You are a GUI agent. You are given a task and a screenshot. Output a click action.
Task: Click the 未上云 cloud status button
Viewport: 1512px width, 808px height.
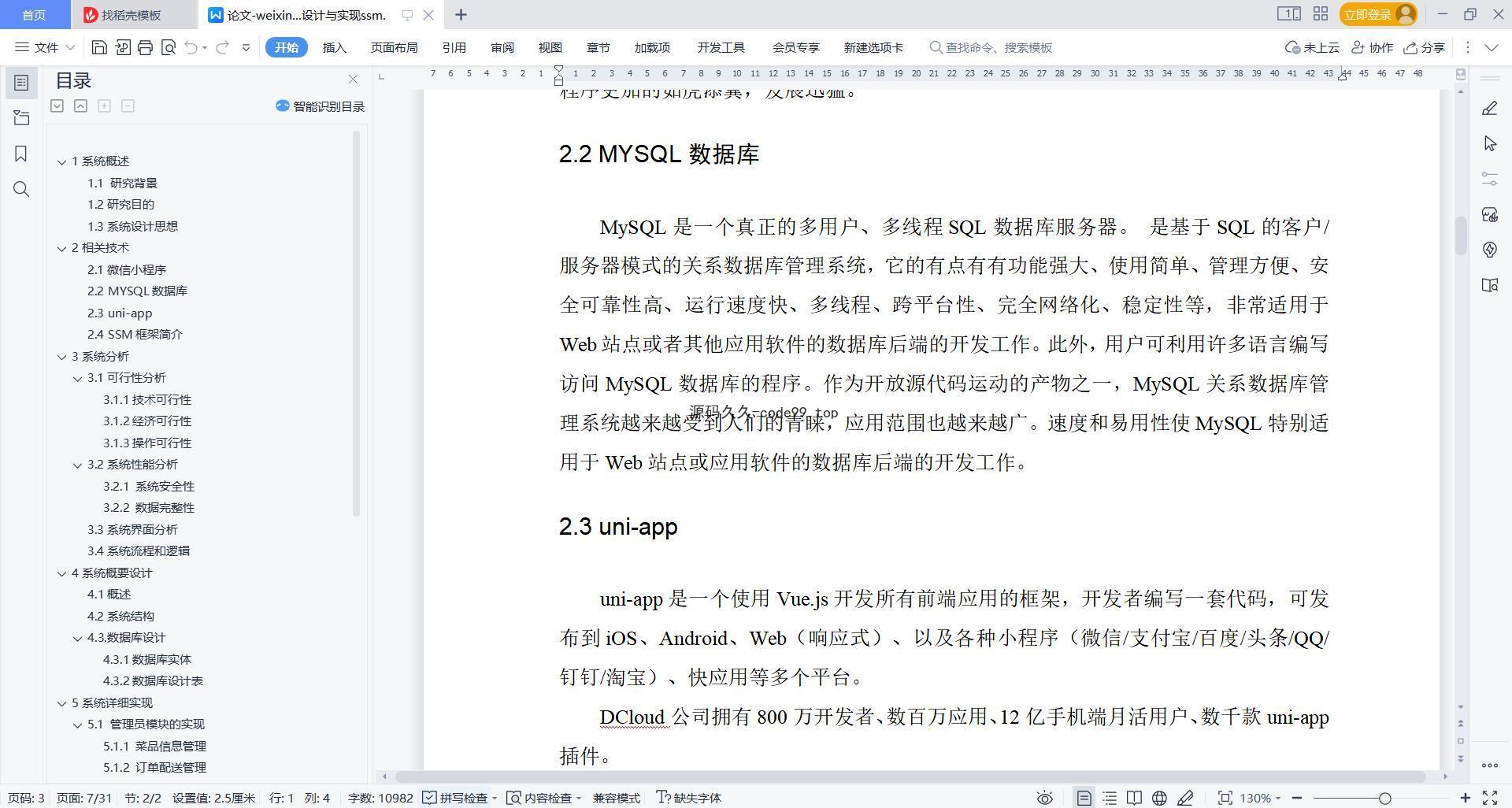pyautogui.click(x=1313, y=48)
